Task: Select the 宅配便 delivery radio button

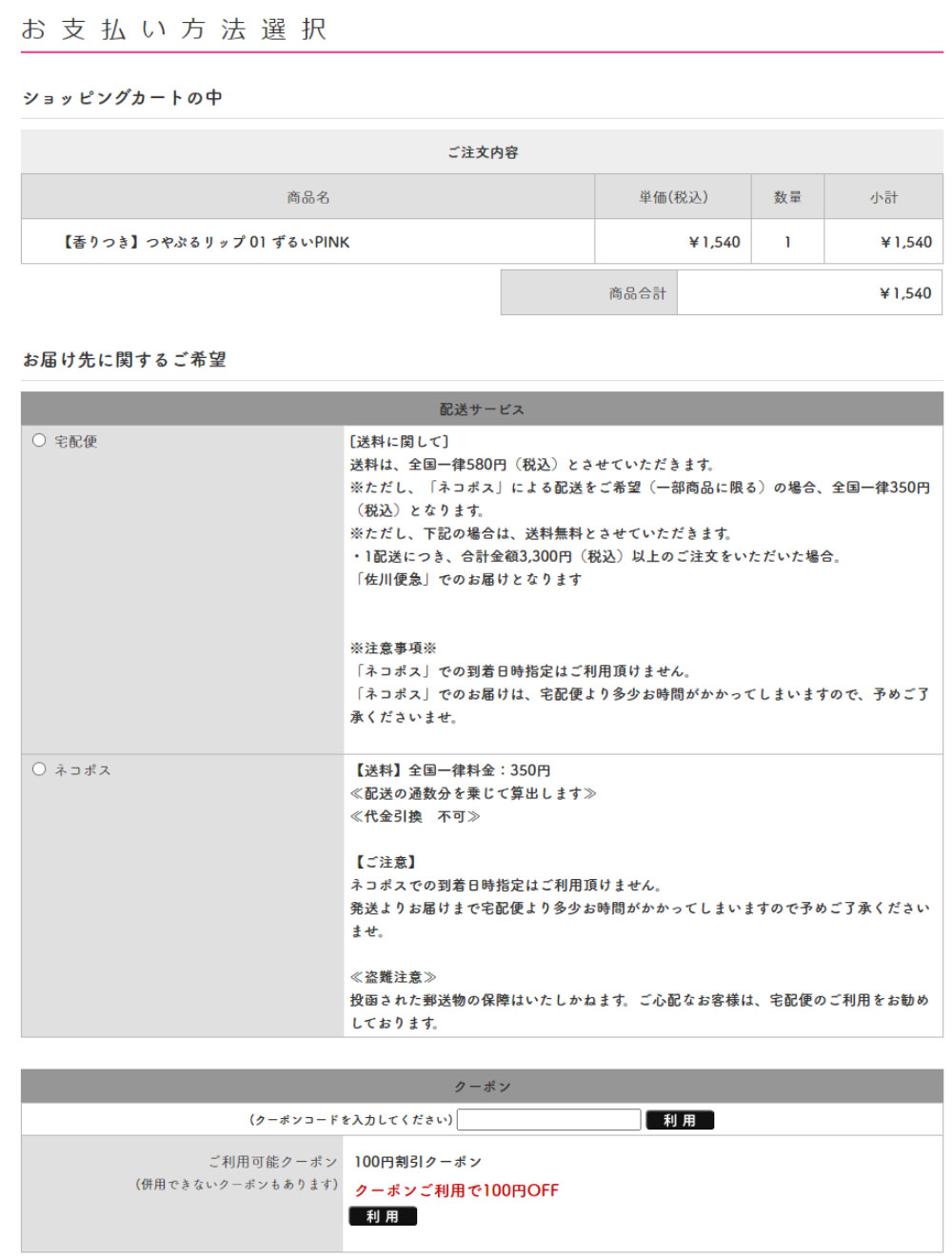Action: click(x=39, y=441)
